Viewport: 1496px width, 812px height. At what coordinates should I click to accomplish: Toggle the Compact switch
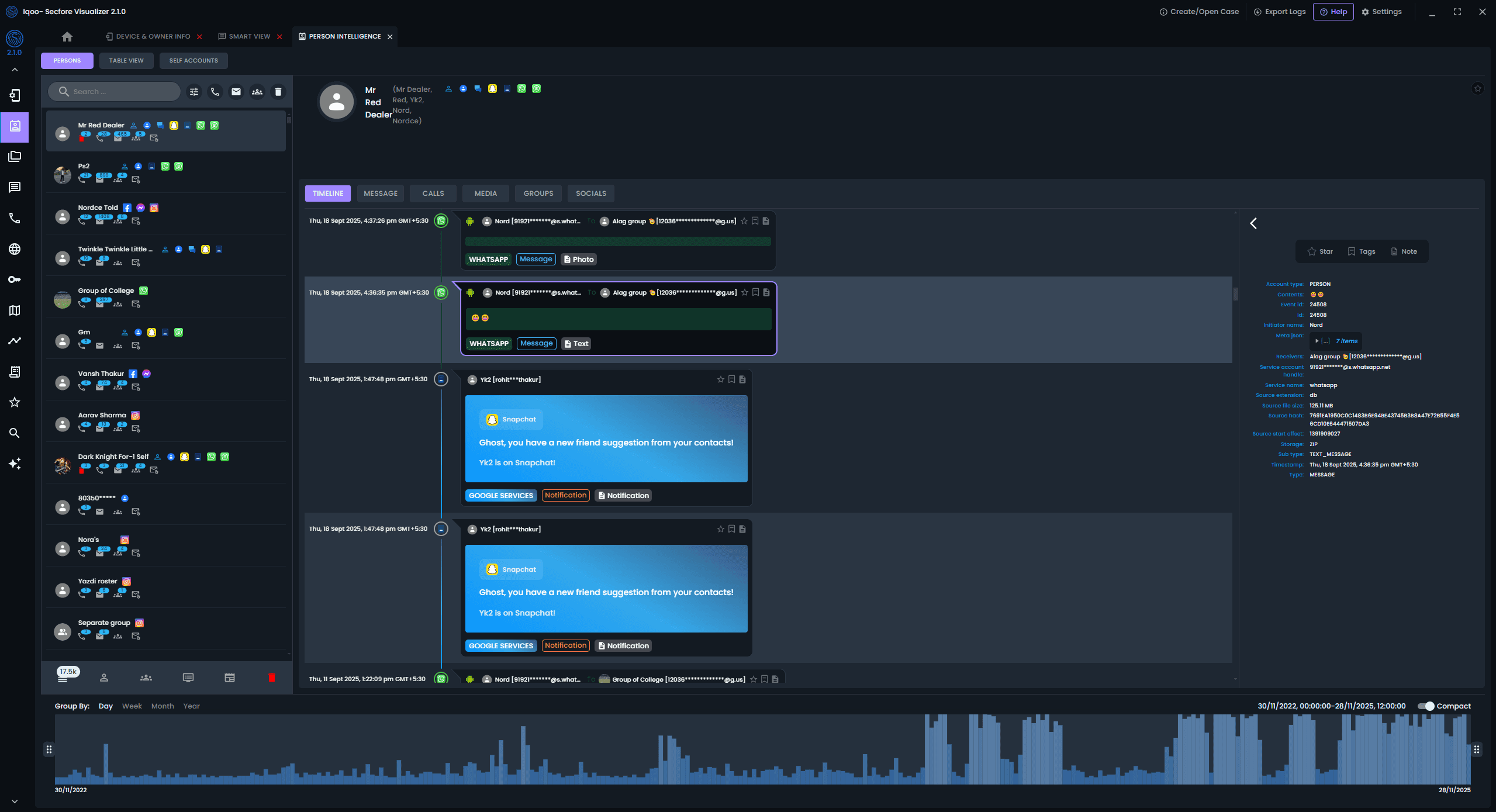[x=1426, y=706]
